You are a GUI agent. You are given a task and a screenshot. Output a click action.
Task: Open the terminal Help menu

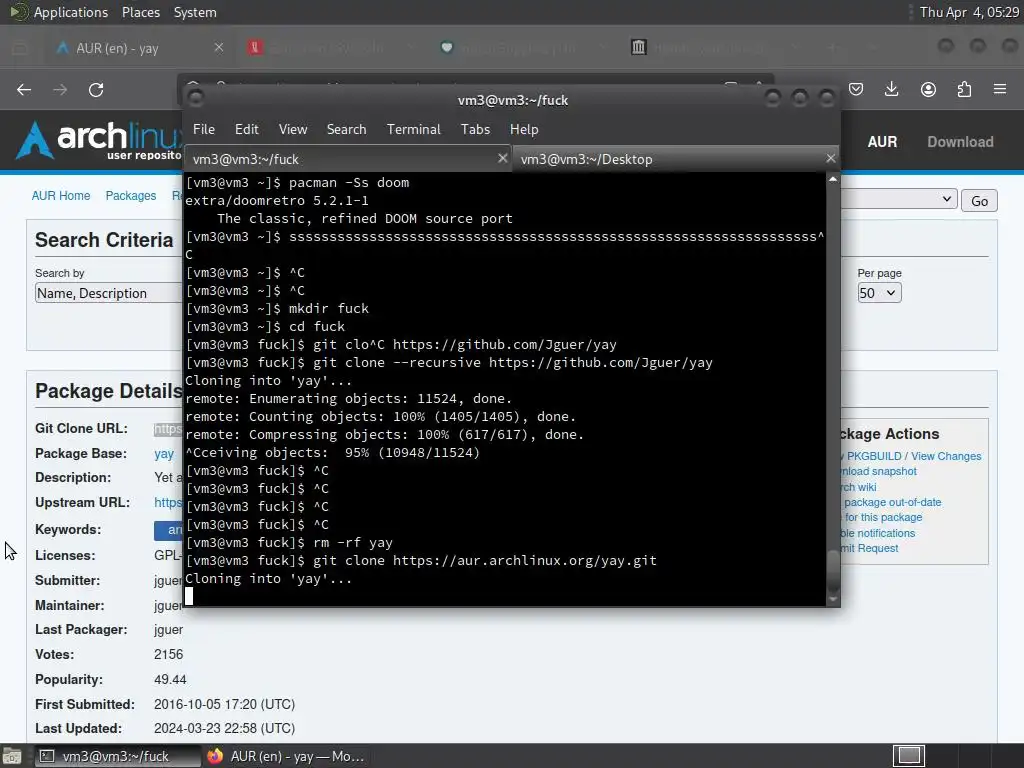(x=524, y=129)
